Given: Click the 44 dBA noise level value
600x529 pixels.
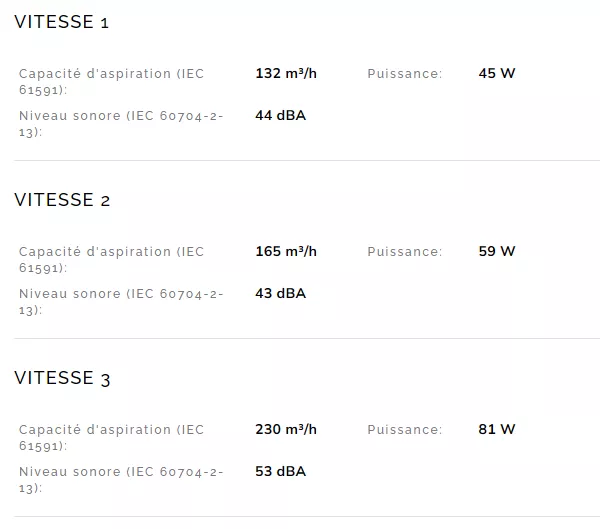Looking at the screenshot, I should click(280, 115).
